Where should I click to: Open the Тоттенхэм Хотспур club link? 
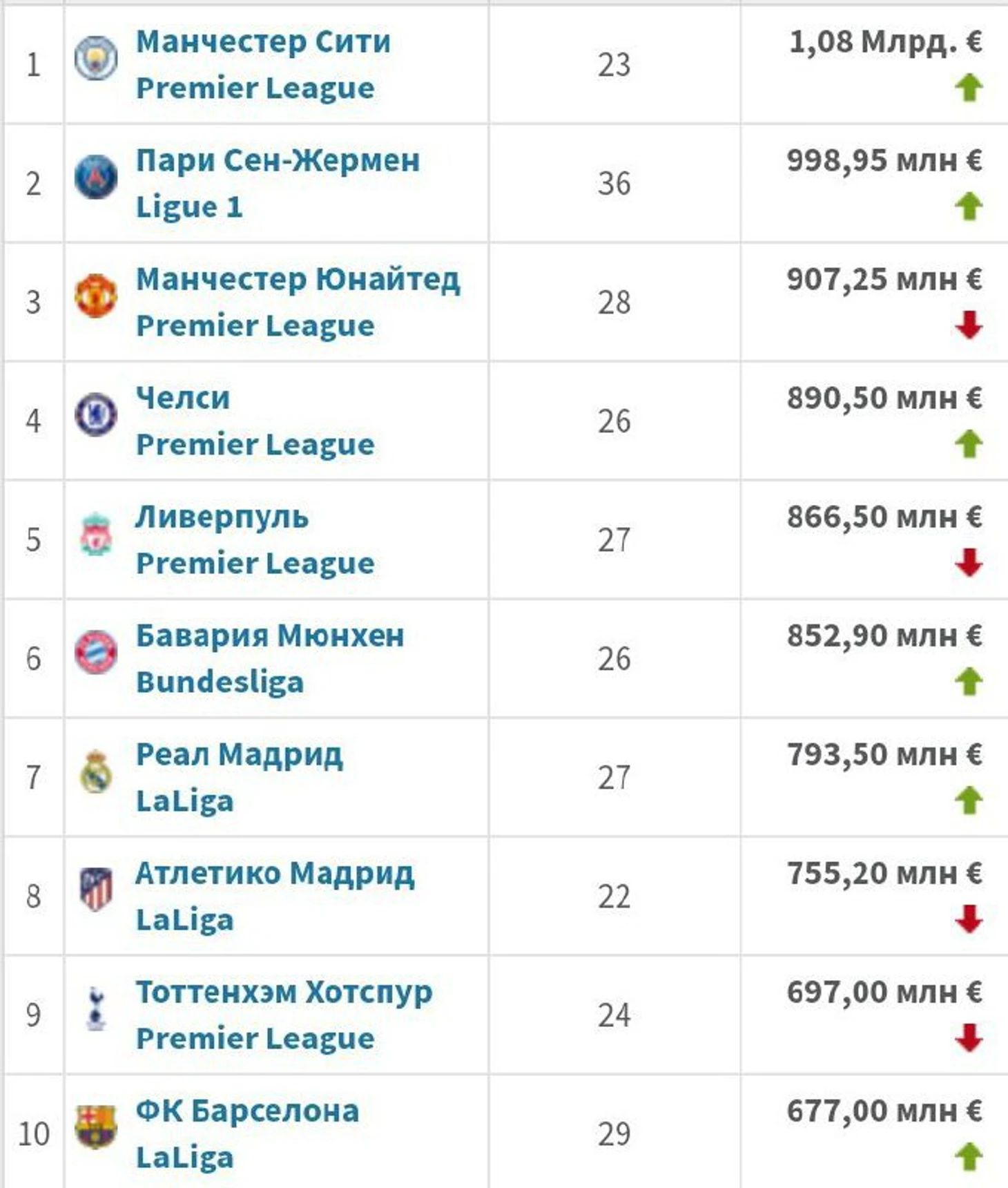tap(284, 992)
